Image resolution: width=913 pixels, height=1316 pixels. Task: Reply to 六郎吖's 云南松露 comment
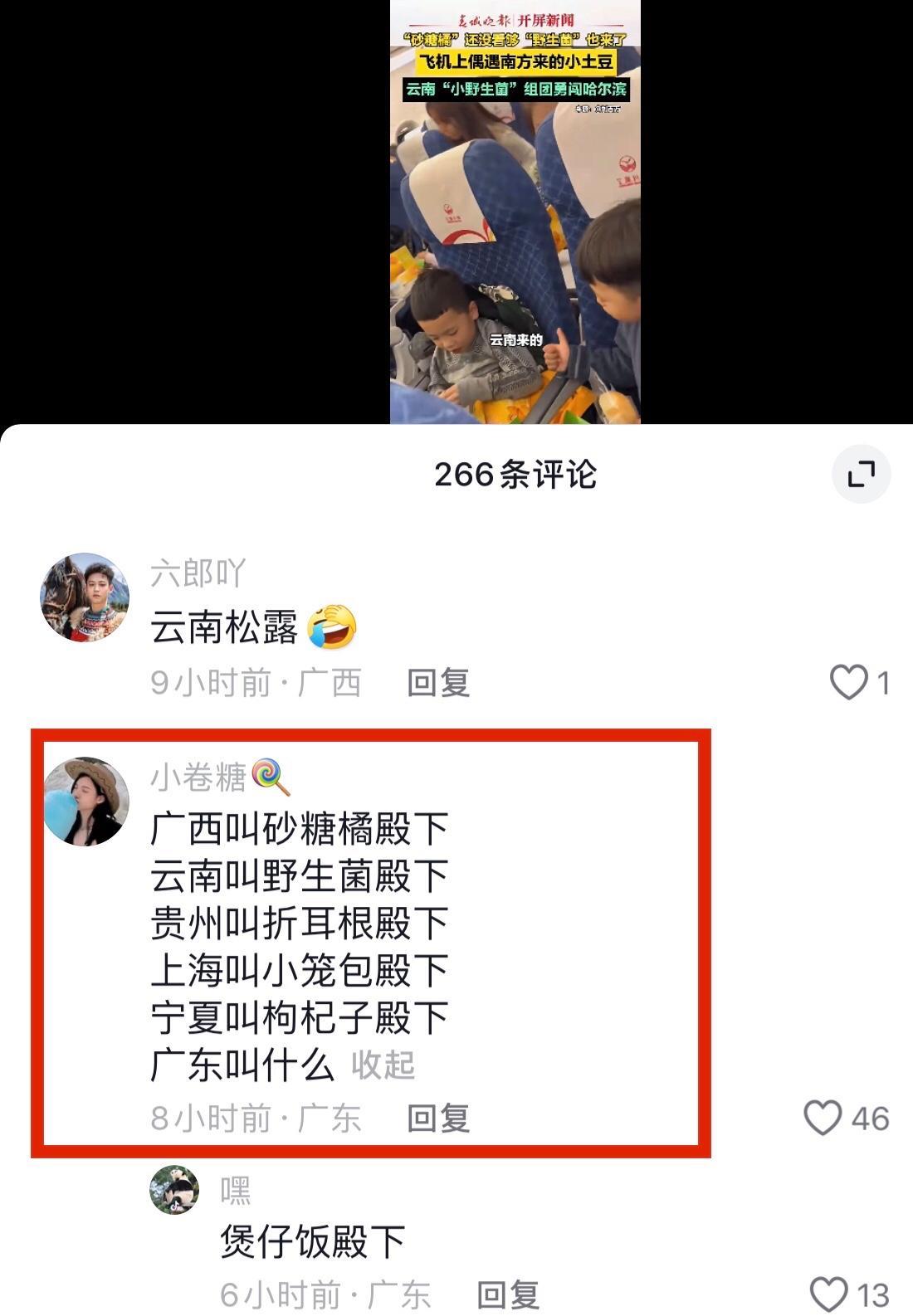pyautogui.click(x=438, y=683)
